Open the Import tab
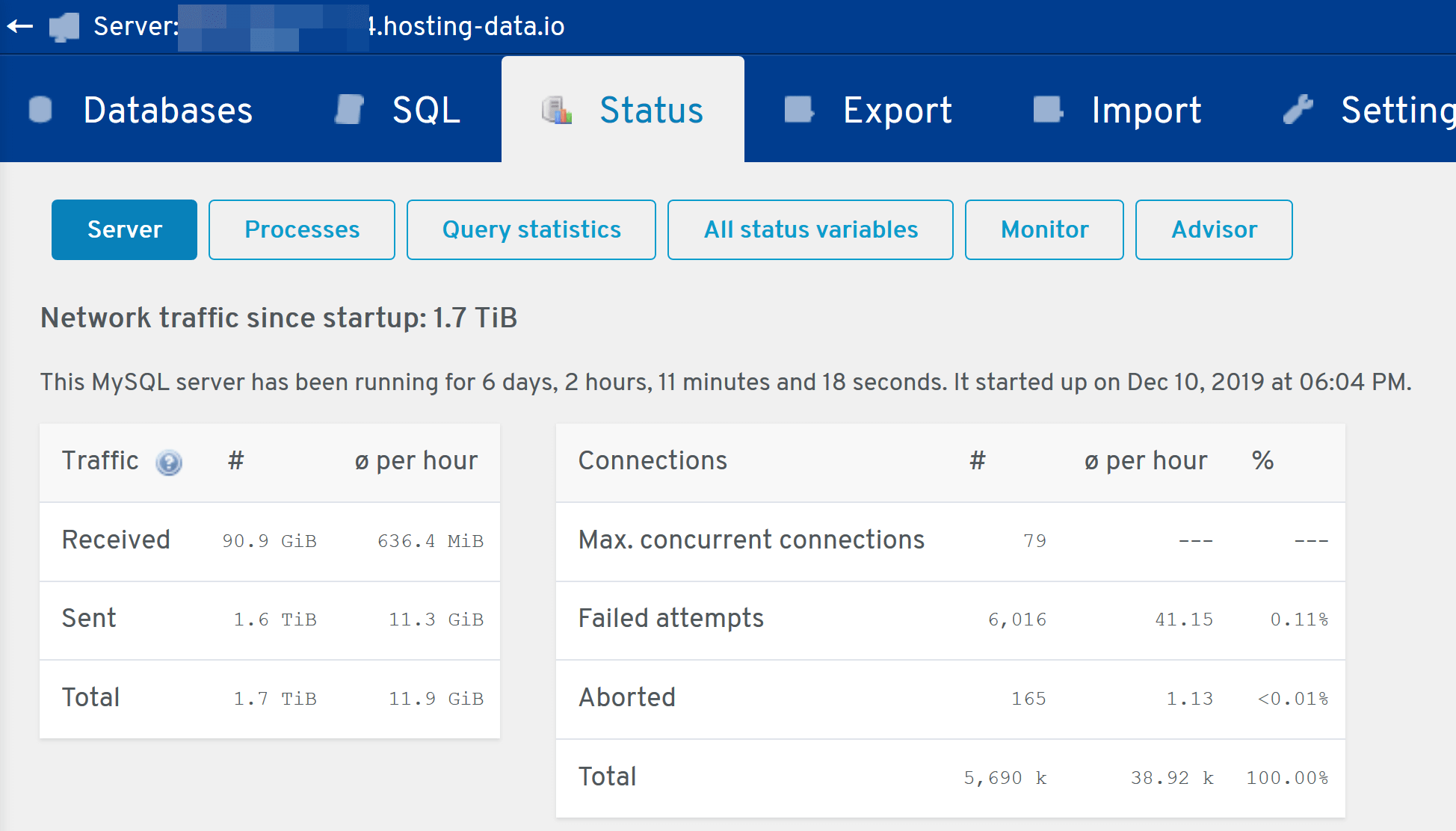Image resolution: width=1456 pixels, height=831 pixels. tap(1117, 110)
